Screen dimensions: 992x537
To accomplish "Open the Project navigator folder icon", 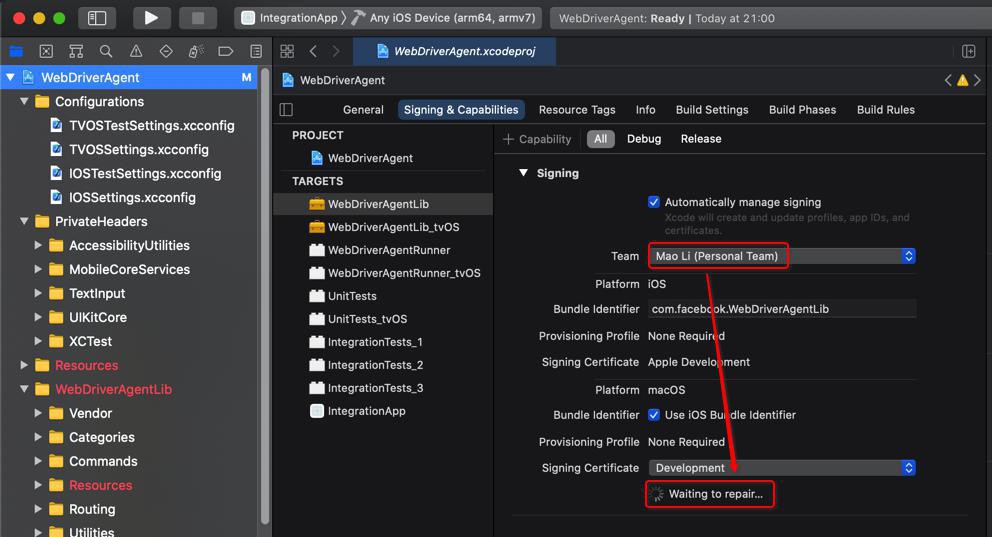I will (x=16, y=51).
